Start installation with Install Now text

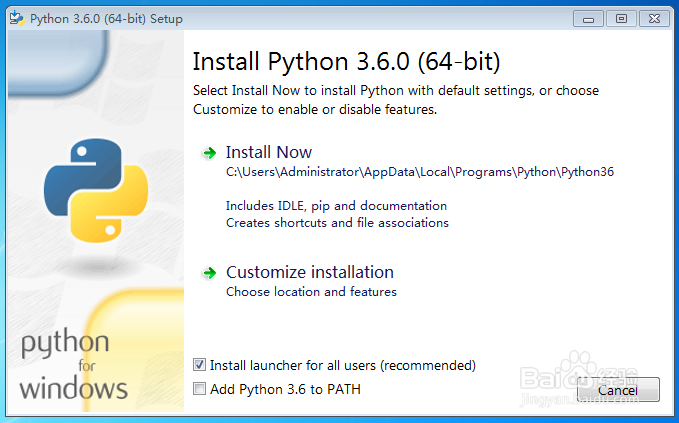(269, 152)
